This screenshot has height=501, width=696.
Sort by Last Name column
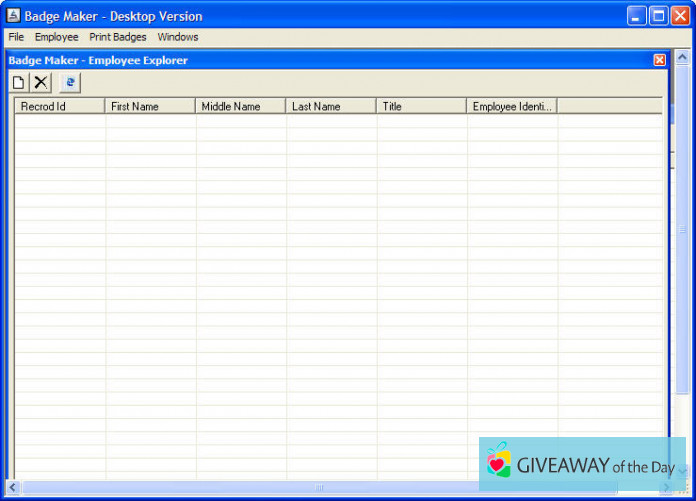coord(330,106)
